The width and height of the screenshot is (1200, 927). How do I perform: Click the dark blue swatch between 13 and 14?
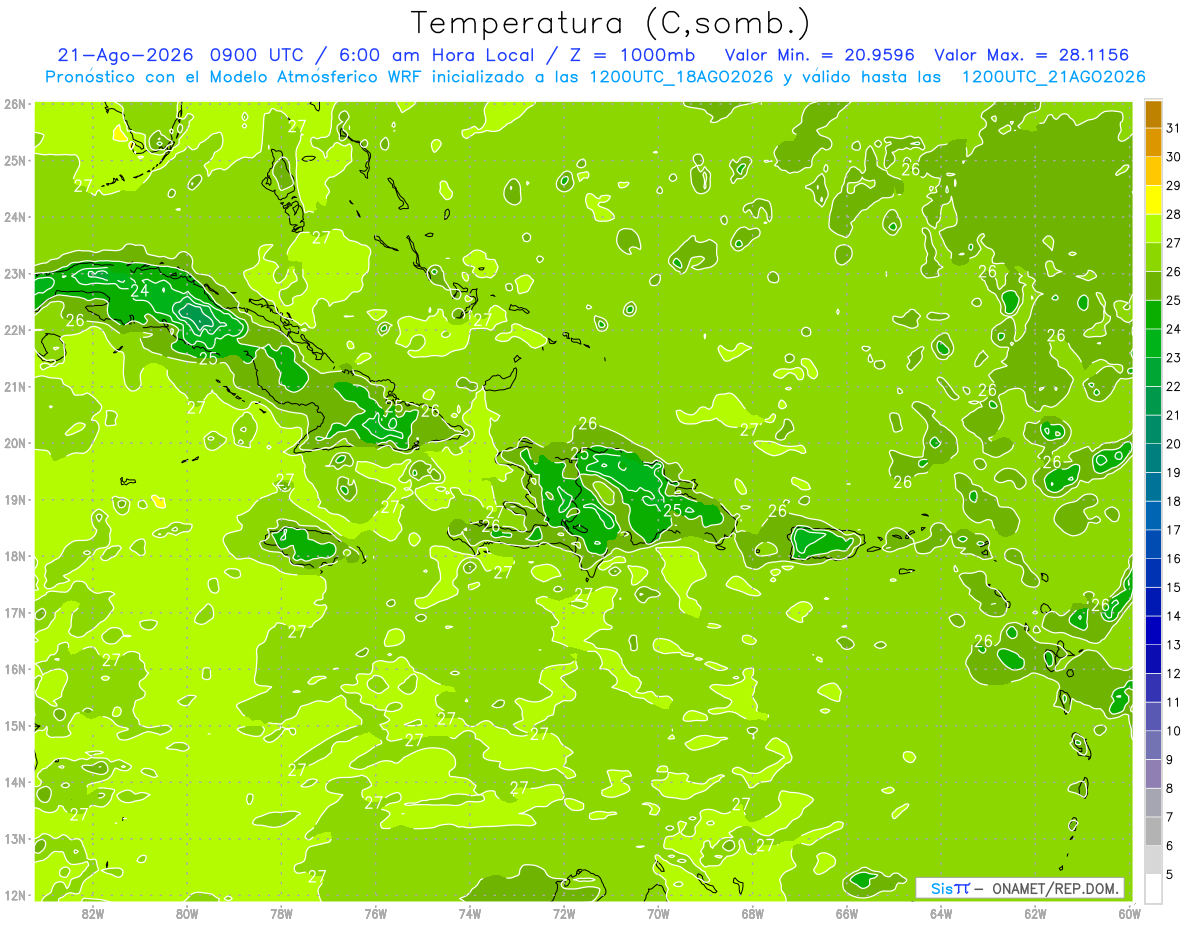point(1153,630)
